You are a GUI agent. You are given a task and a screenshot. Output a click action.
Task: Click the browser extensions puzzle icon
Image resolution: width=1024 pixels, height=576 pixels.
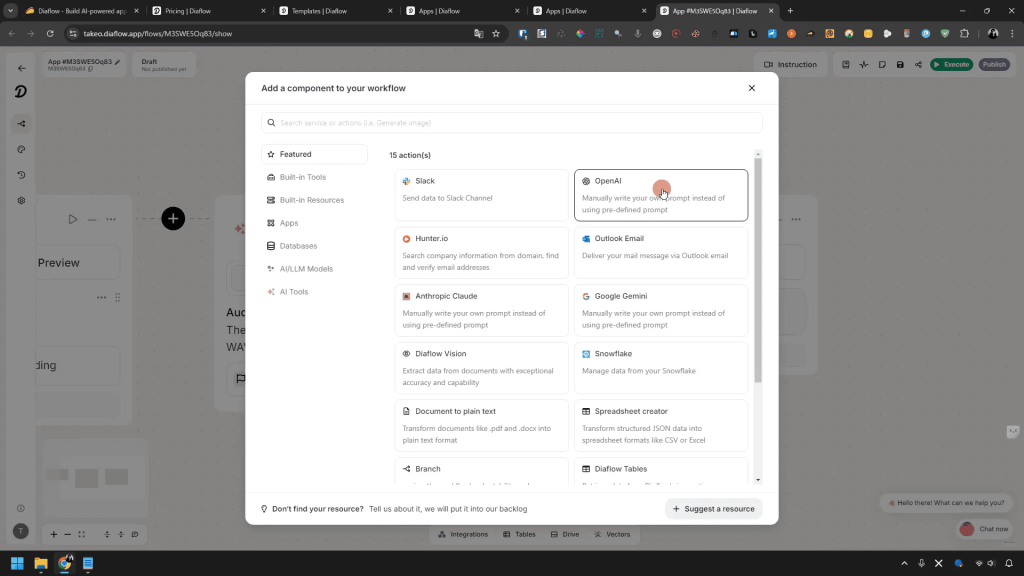click(965, 33)
